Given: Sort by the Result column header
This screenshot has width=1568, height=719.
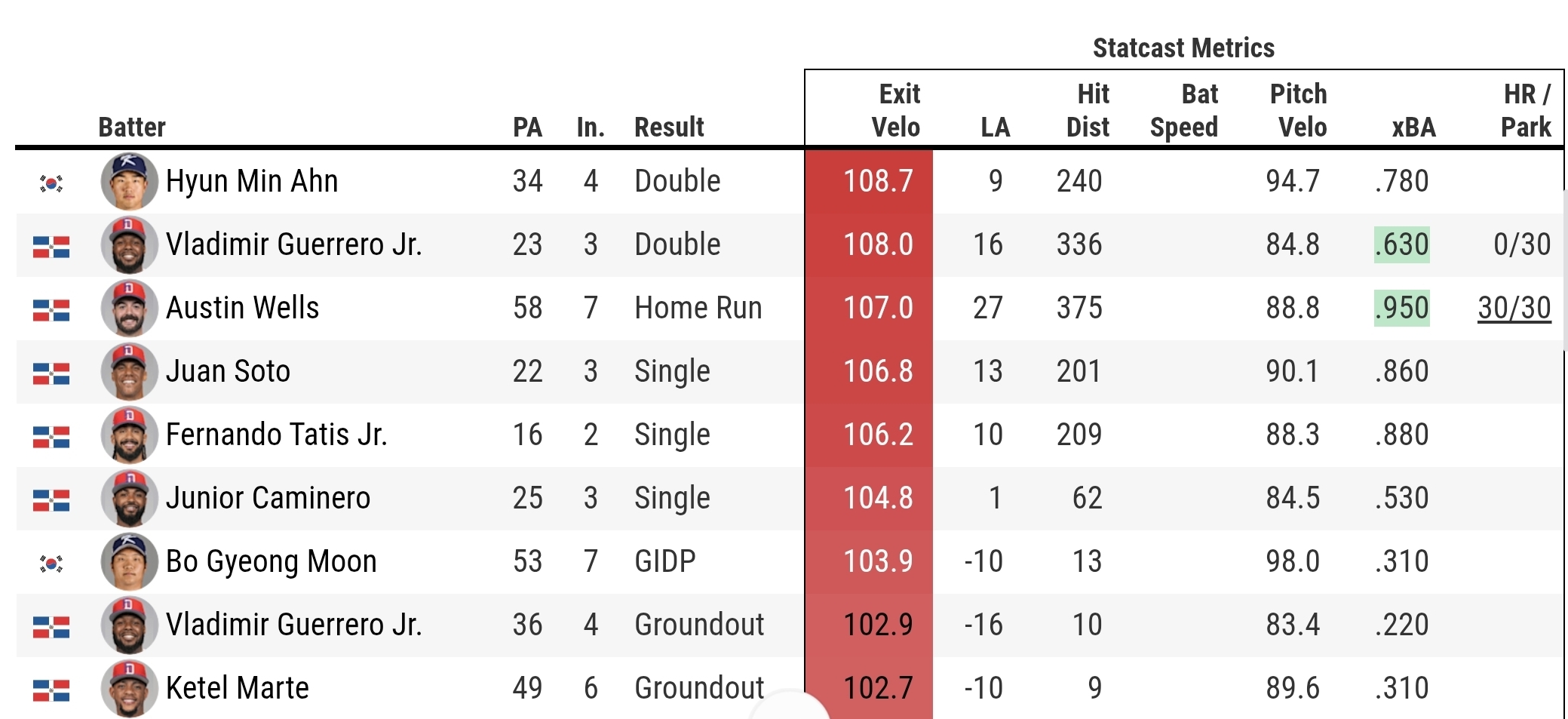Looking at the screenshot, I should point(669,127).
